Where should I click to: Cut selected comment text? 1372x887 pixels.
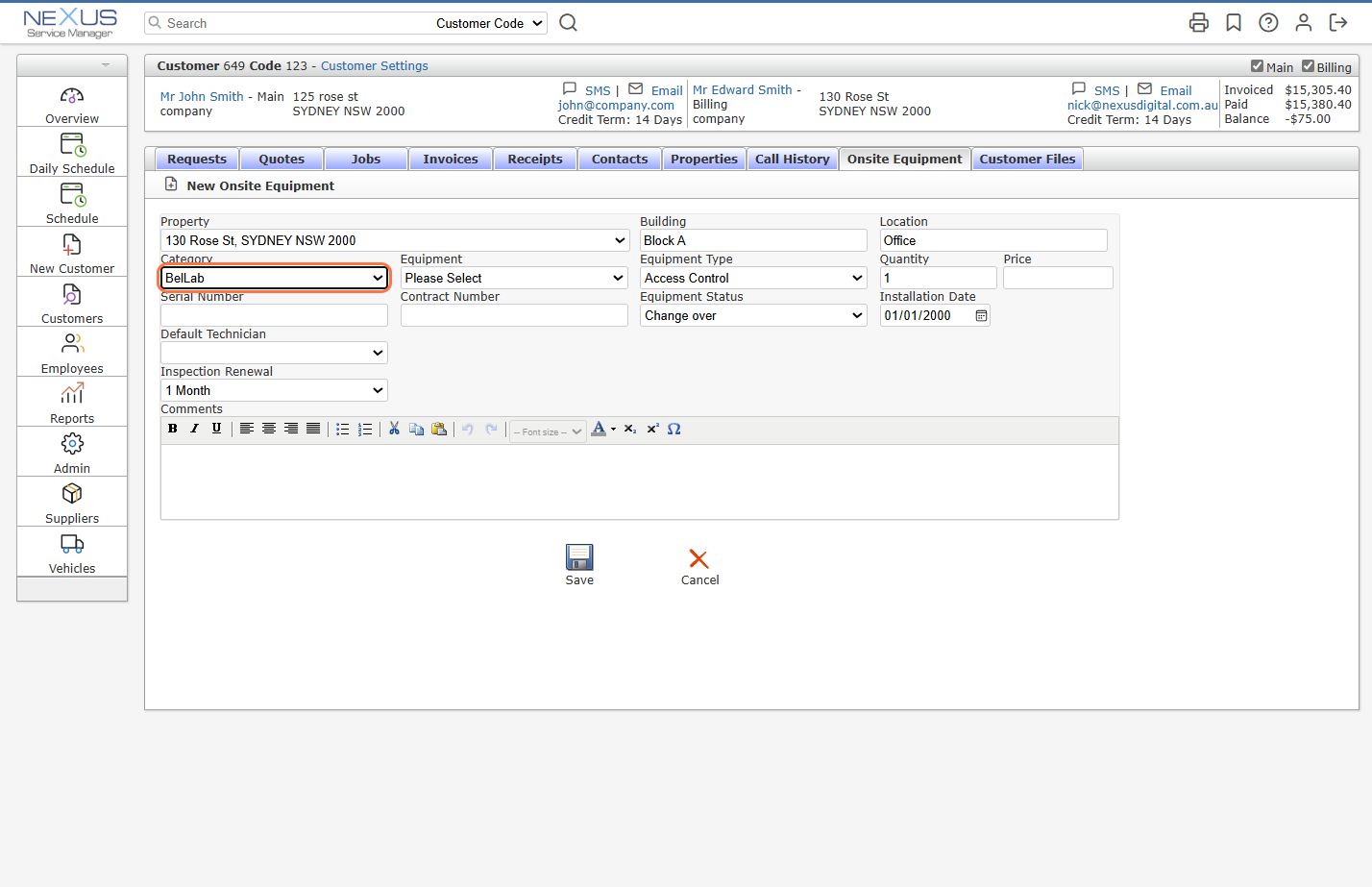[x=394, y=429]
